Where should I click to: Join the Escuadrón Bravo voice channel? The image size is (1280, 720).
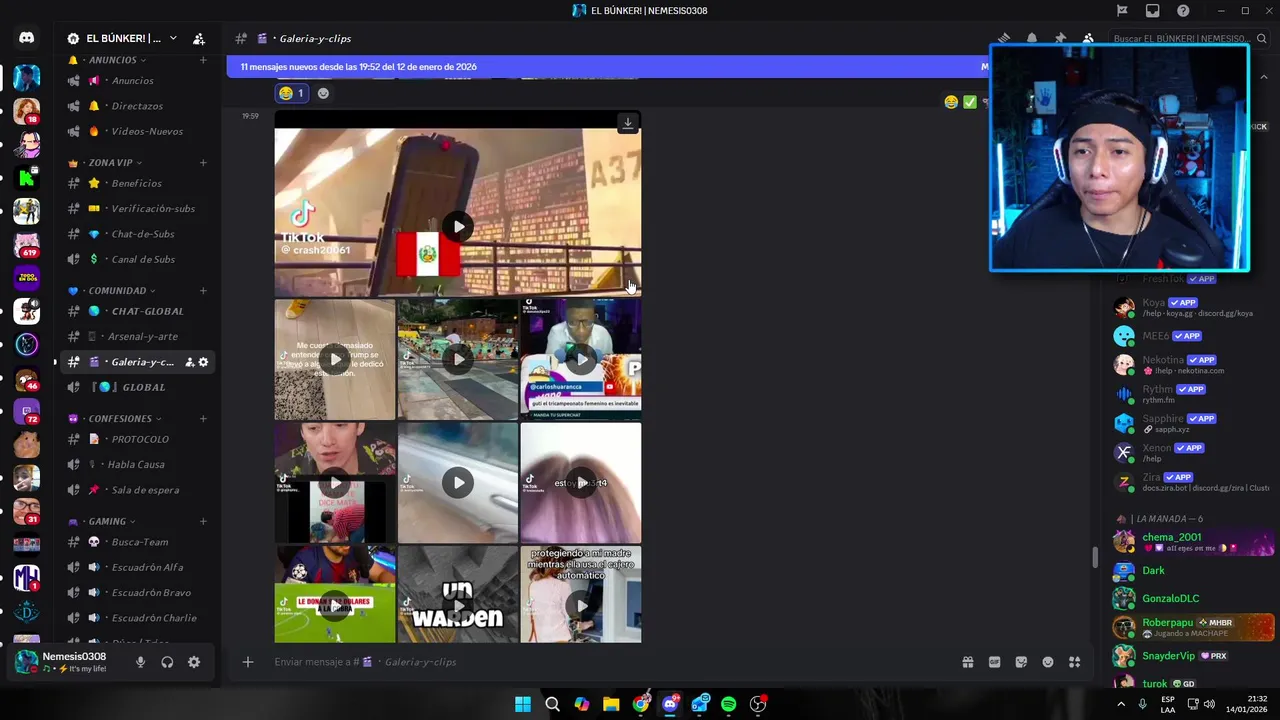click(x=138, y=592)
